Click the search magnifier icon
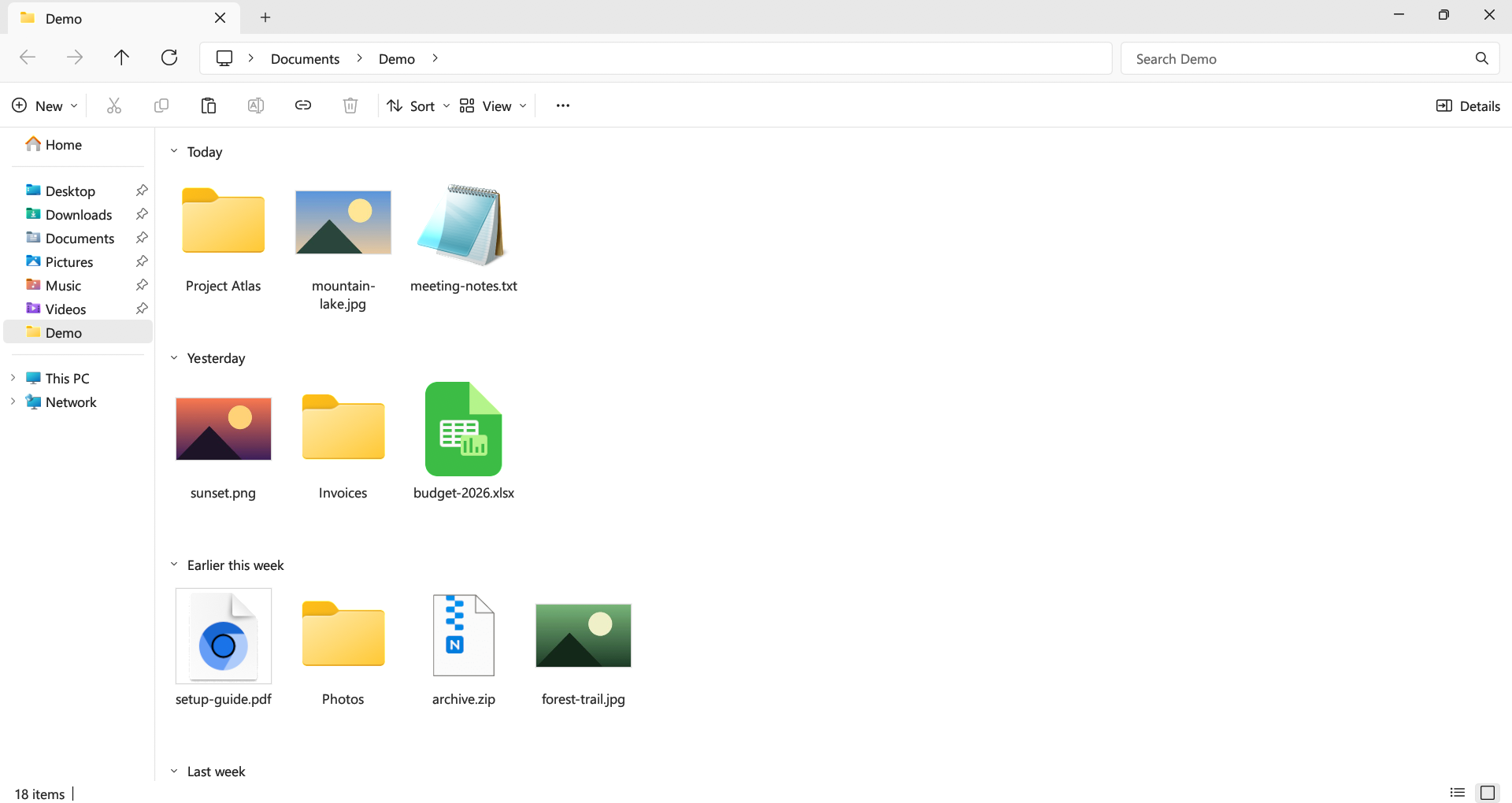This screenshot has width=1512, height=803. [x=1482, y=58]
